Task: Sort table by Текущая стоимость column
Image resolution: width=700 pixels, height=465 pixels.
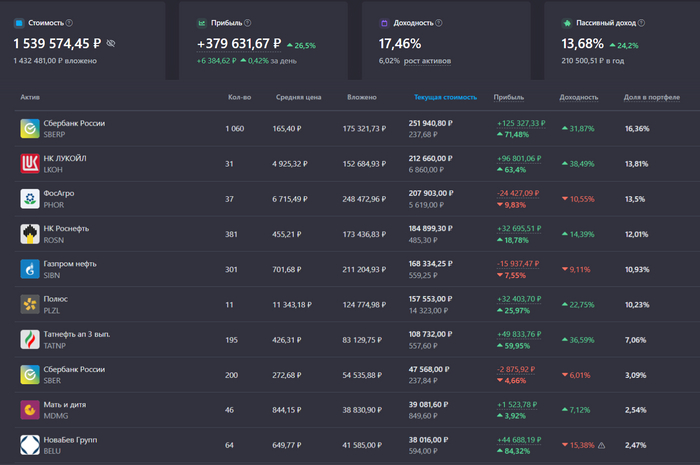Action: coord(448,98)
